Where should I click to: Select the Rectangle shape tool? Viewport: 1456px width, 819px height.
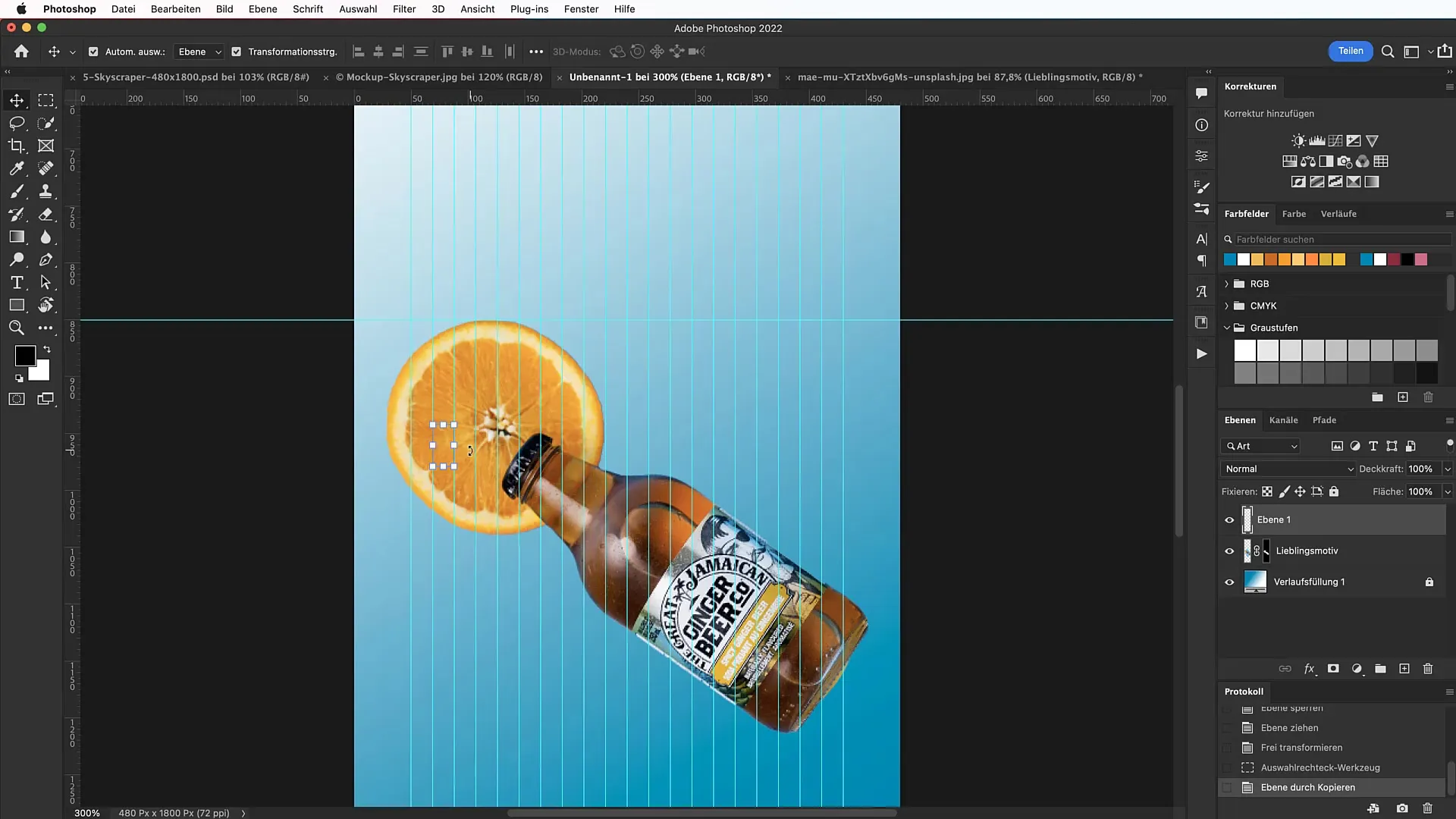[17, 305]
